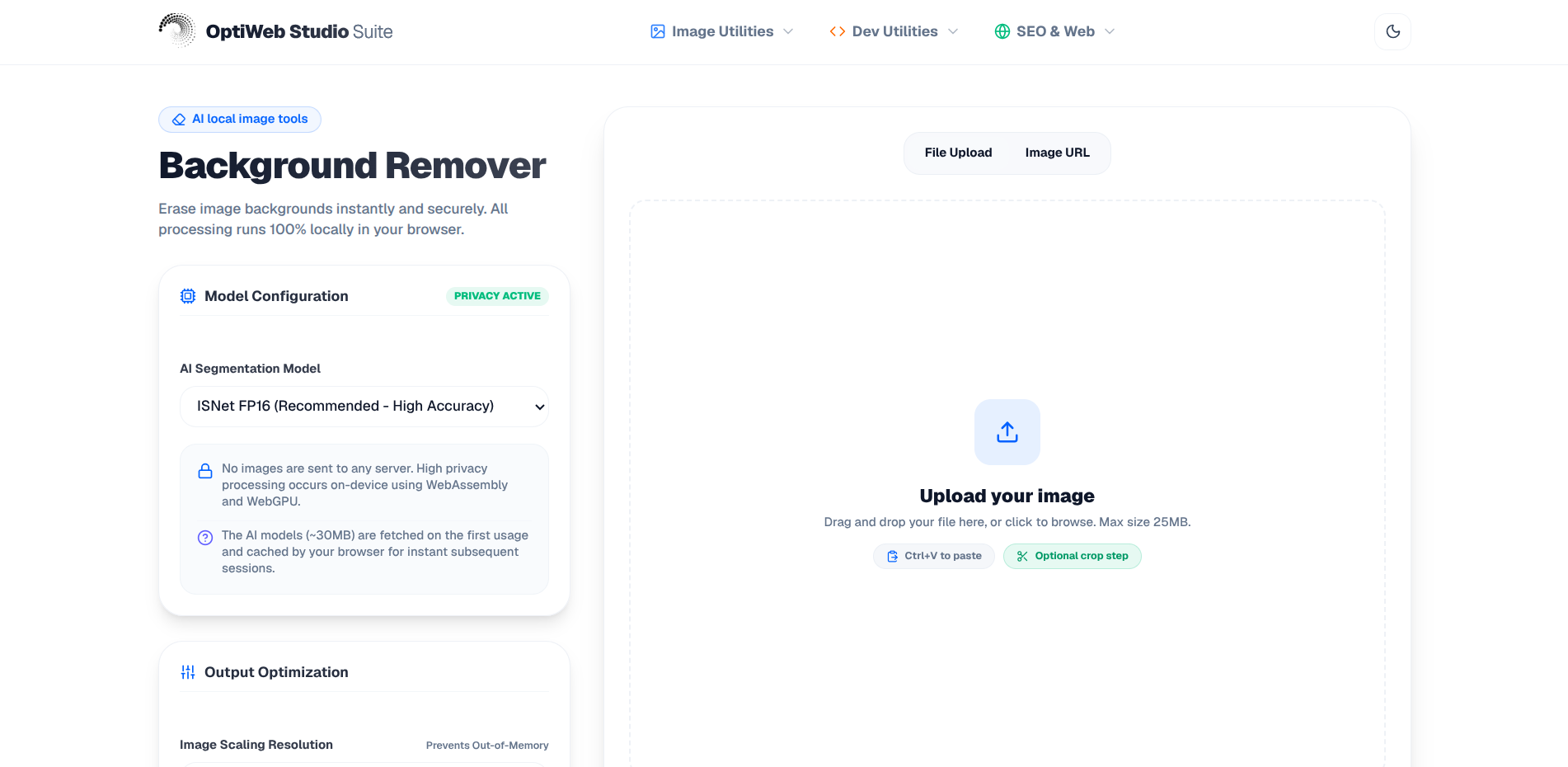Click the lock icon beside the privacy note
The height and width of the screenshot is (767, 1568).
pyautogui.click(x=205, y=472)
